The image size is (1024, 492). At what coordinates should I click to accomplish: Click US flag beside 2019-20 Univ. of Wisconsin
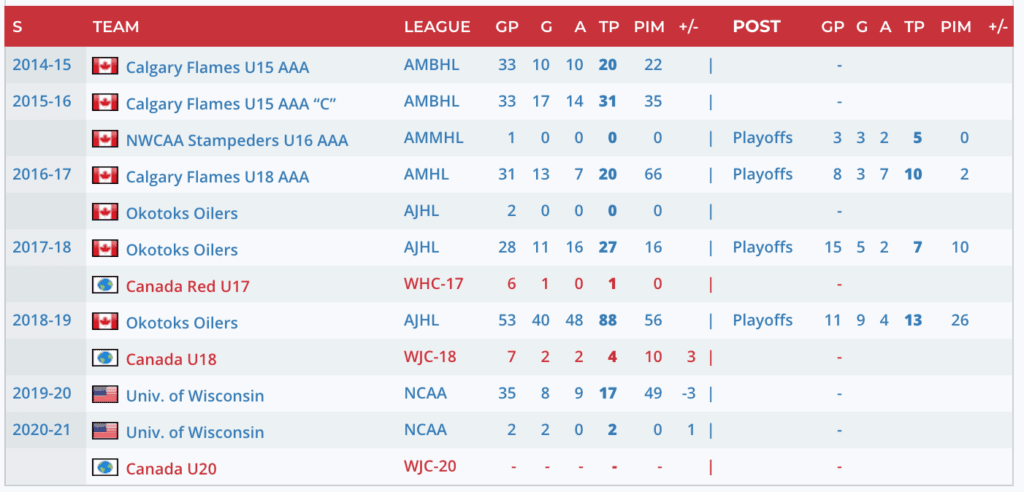click(x=105, y=394)
